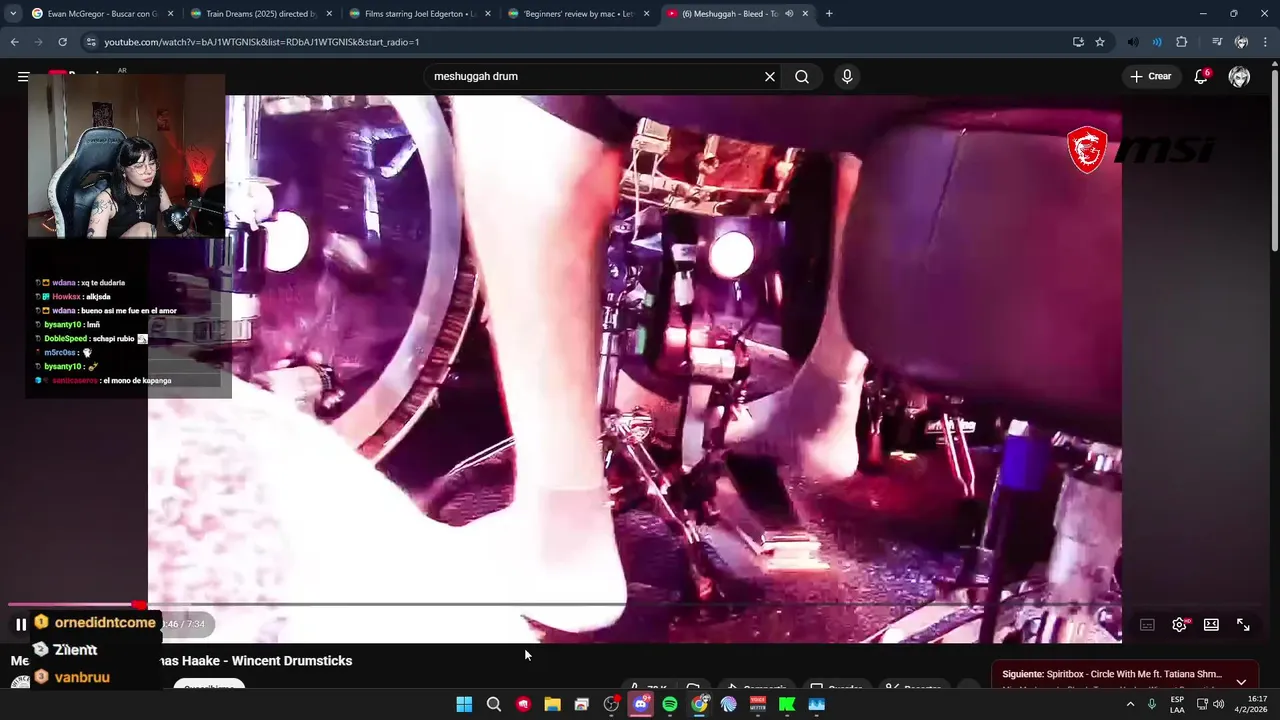Open the tray volume control

tap(1218, 704)
